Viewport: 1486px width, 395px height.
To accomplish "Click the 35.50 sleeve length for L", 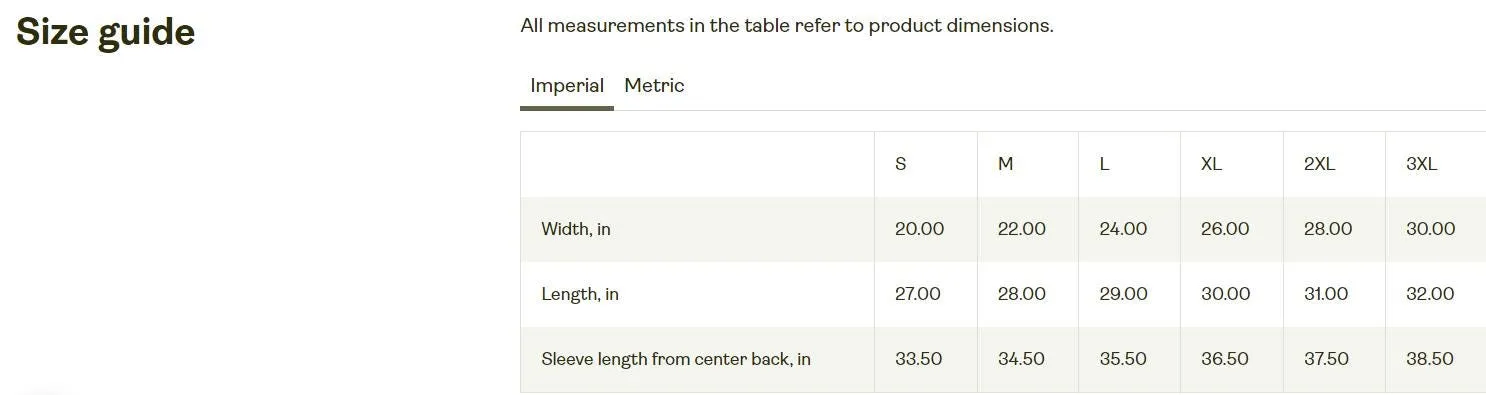I will 1123,359.
